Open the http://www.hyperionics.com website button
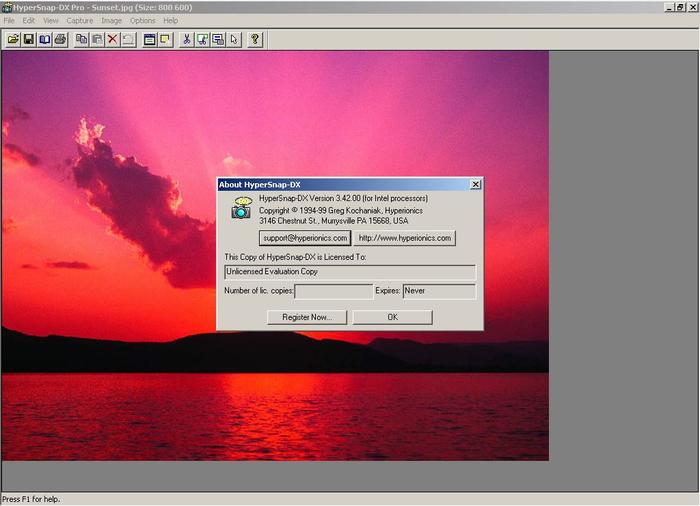Screen dimensions: 700x506 [x=406, y=238]
